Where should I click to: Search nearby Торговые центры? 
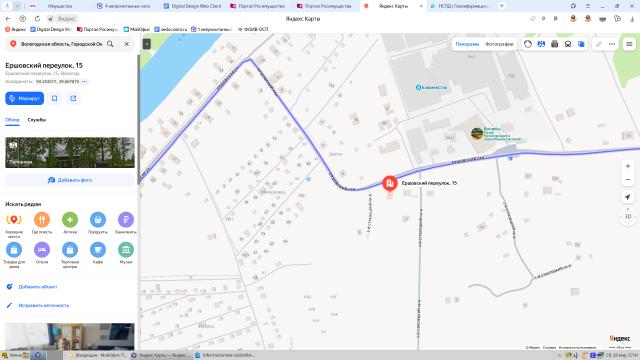[70, 255]
